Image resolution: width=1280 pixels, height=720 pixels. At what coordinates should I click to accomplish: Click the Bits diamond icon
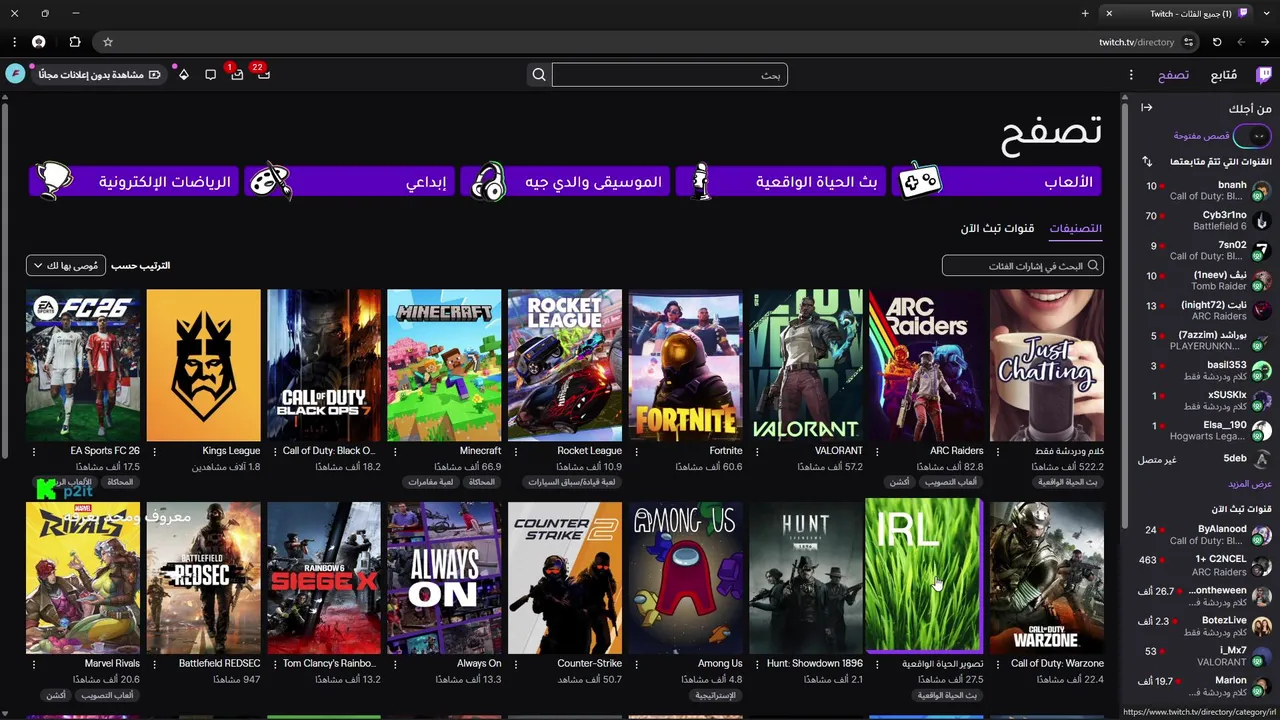(184, 75)
